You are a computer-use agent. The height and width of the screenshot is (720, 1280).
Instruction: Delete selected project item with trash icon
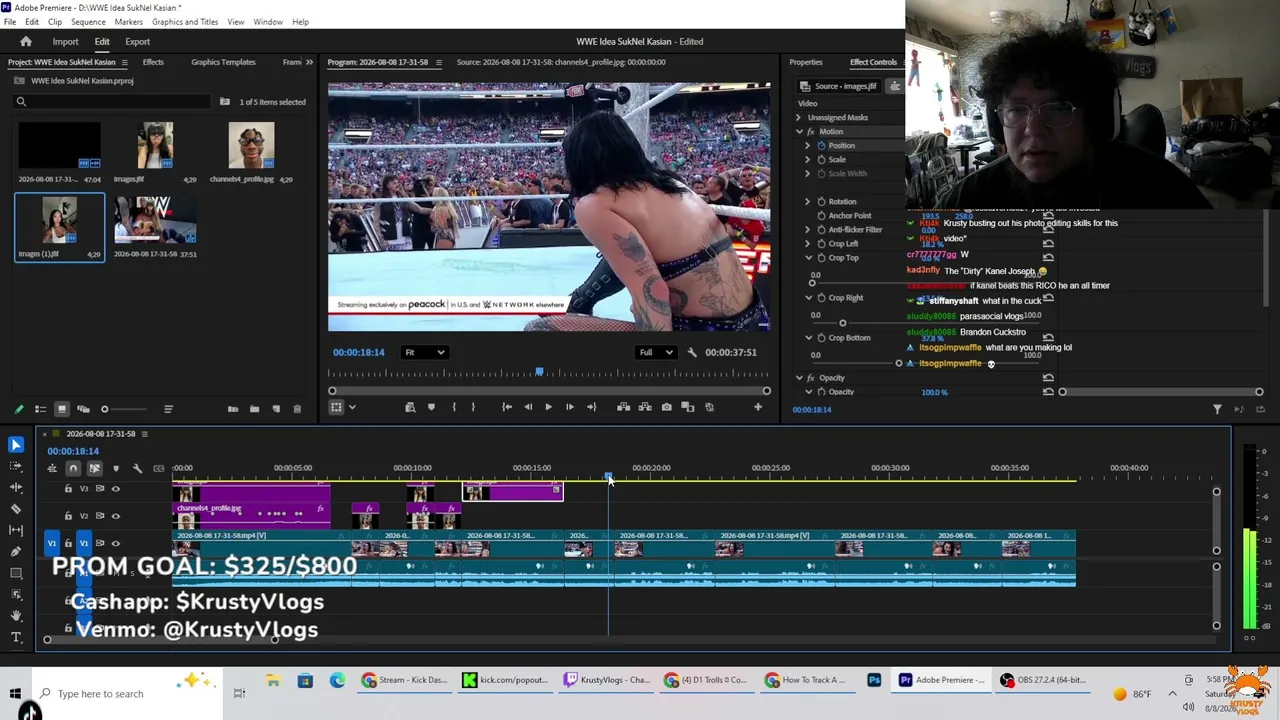coord(297,409)
